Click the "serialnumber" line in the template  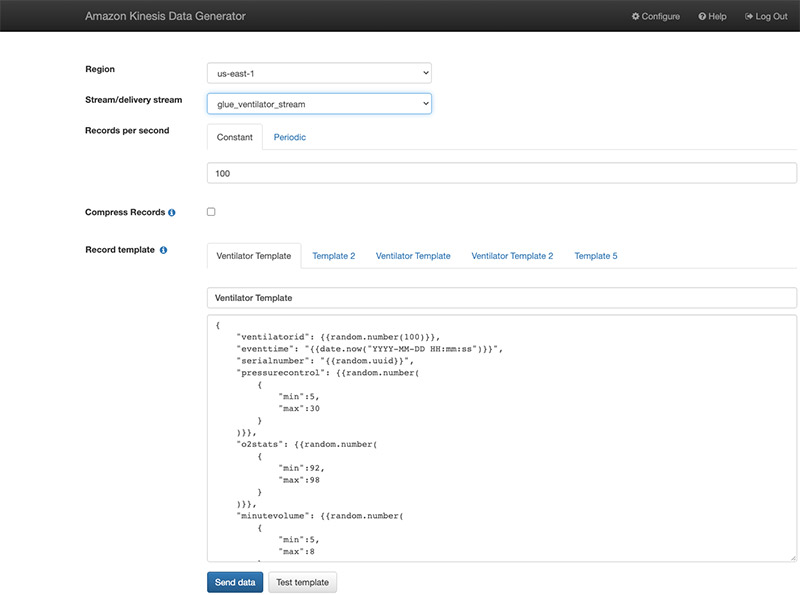click(x=325, y=361)
